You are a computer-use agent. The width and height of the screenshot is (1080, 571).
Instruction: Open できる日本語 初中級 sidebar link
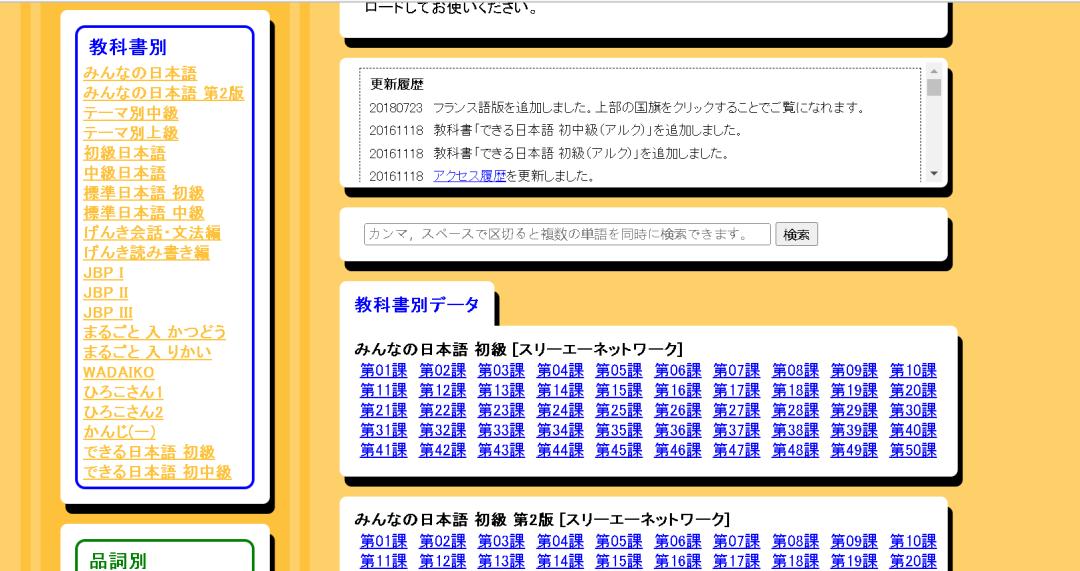point(157,473)
